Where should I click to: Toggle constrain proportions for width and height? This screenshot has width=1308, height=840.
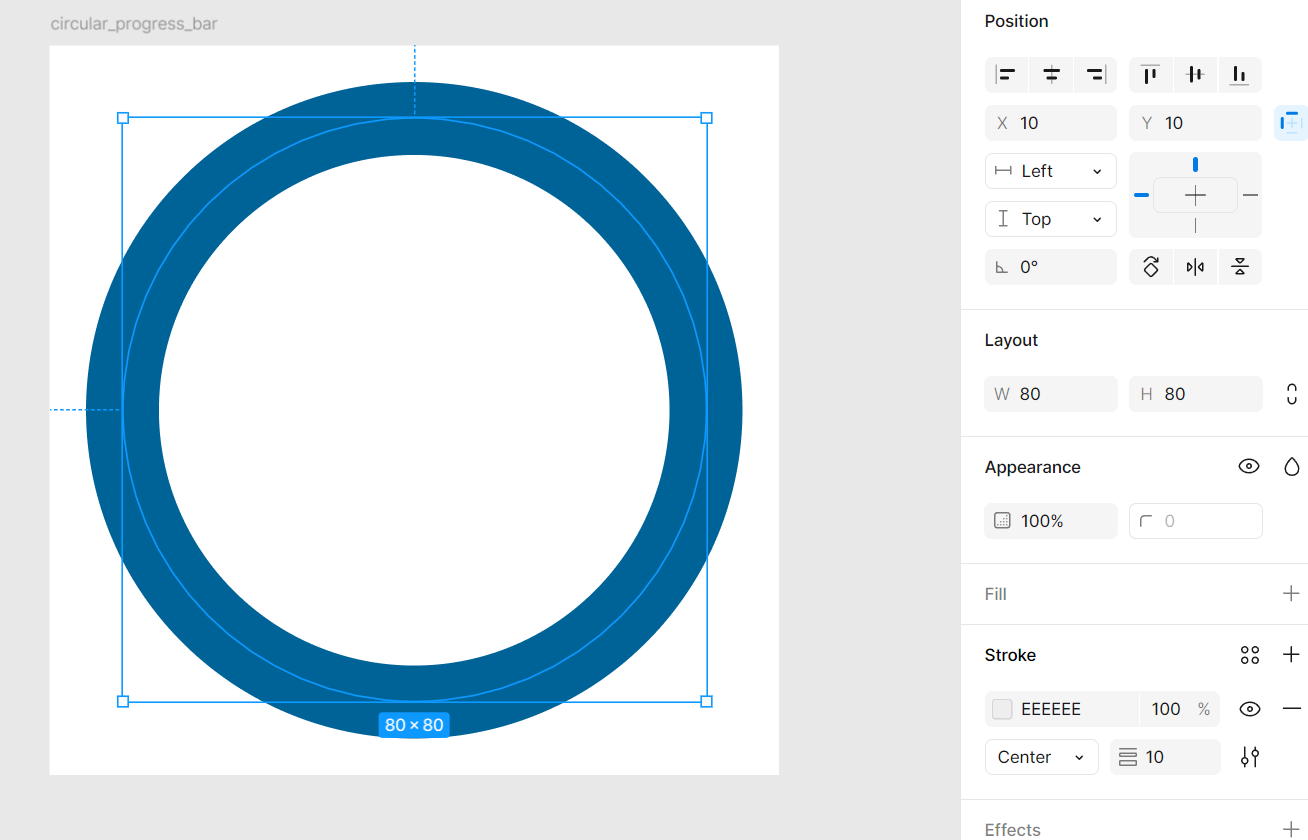pyautogui.click(x=1290, y=394)
